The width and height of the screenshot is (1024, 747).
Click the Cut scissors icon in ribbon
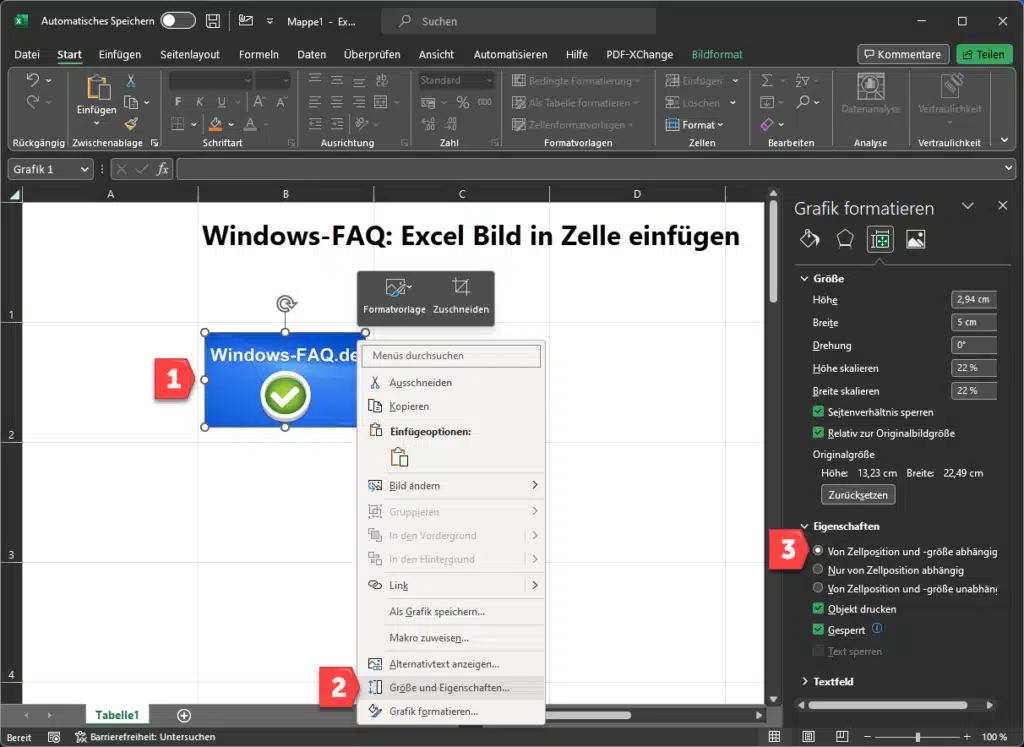coord(131,80)
